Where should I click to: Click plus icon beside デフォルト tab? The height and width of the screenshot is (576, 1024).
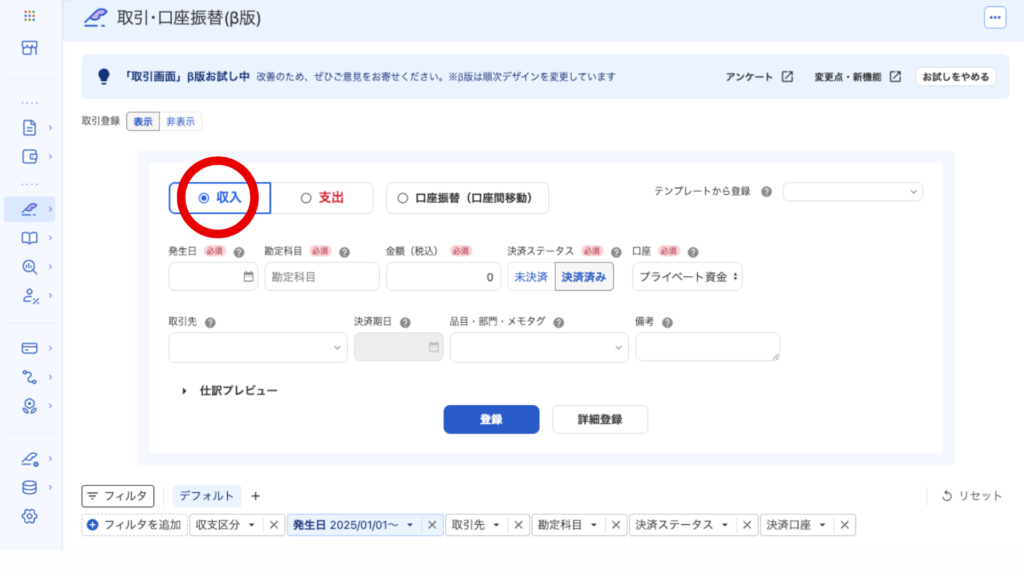click(x=255, y=496)
